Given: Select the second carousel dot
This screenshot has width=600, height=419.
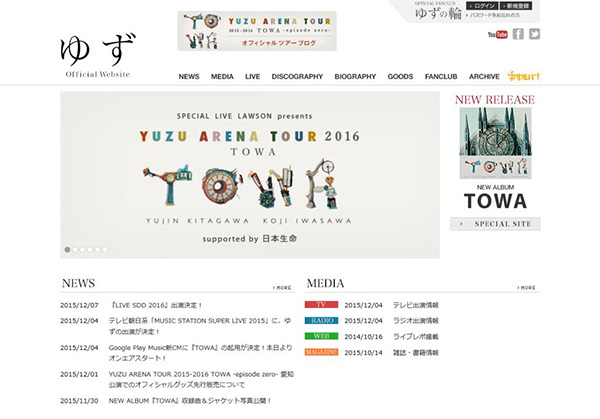Looking at the screenshot, I should click(x=75, y=249).
